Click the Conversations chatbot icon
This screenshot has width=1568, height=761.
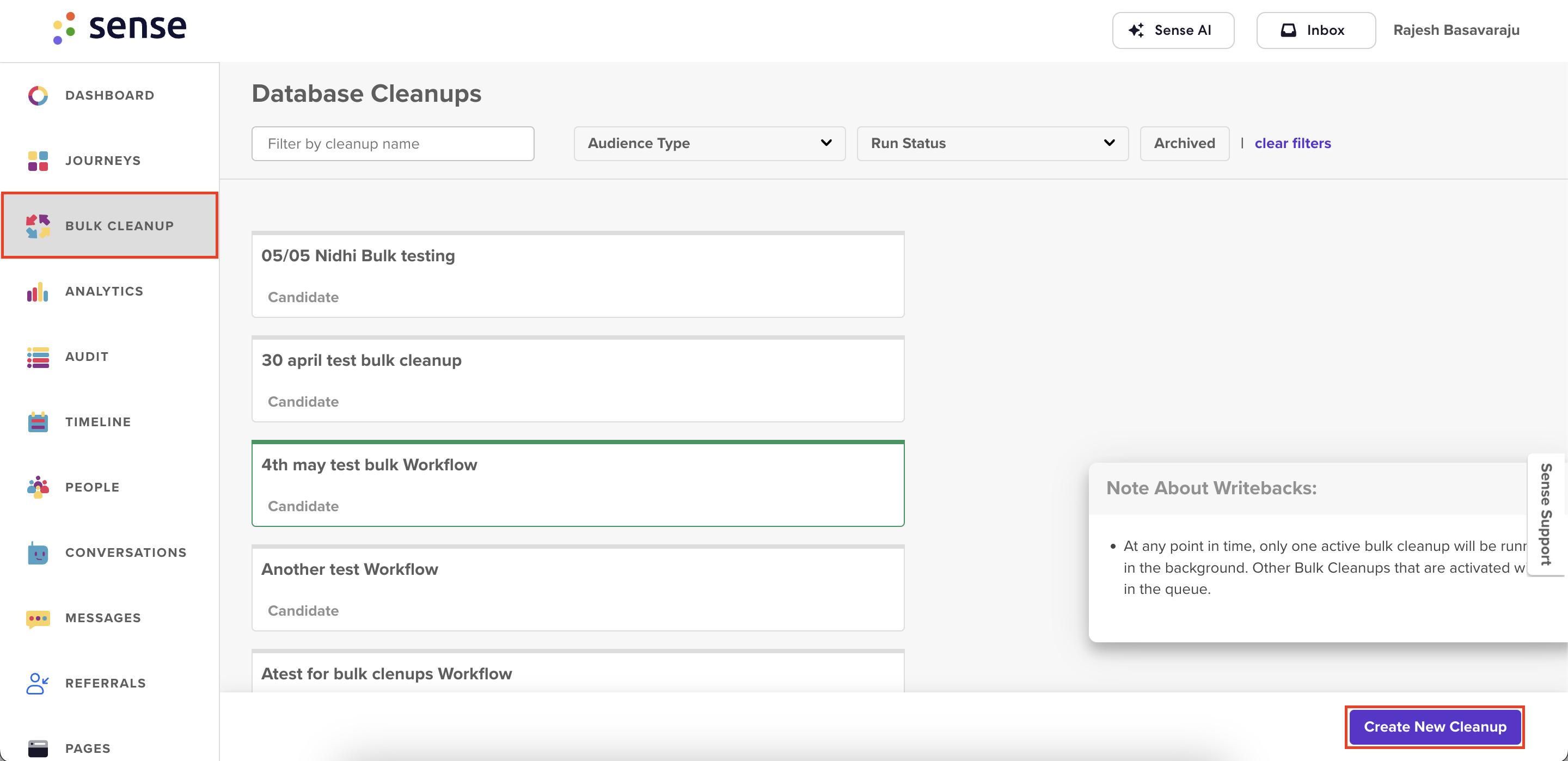pos(38,553)
